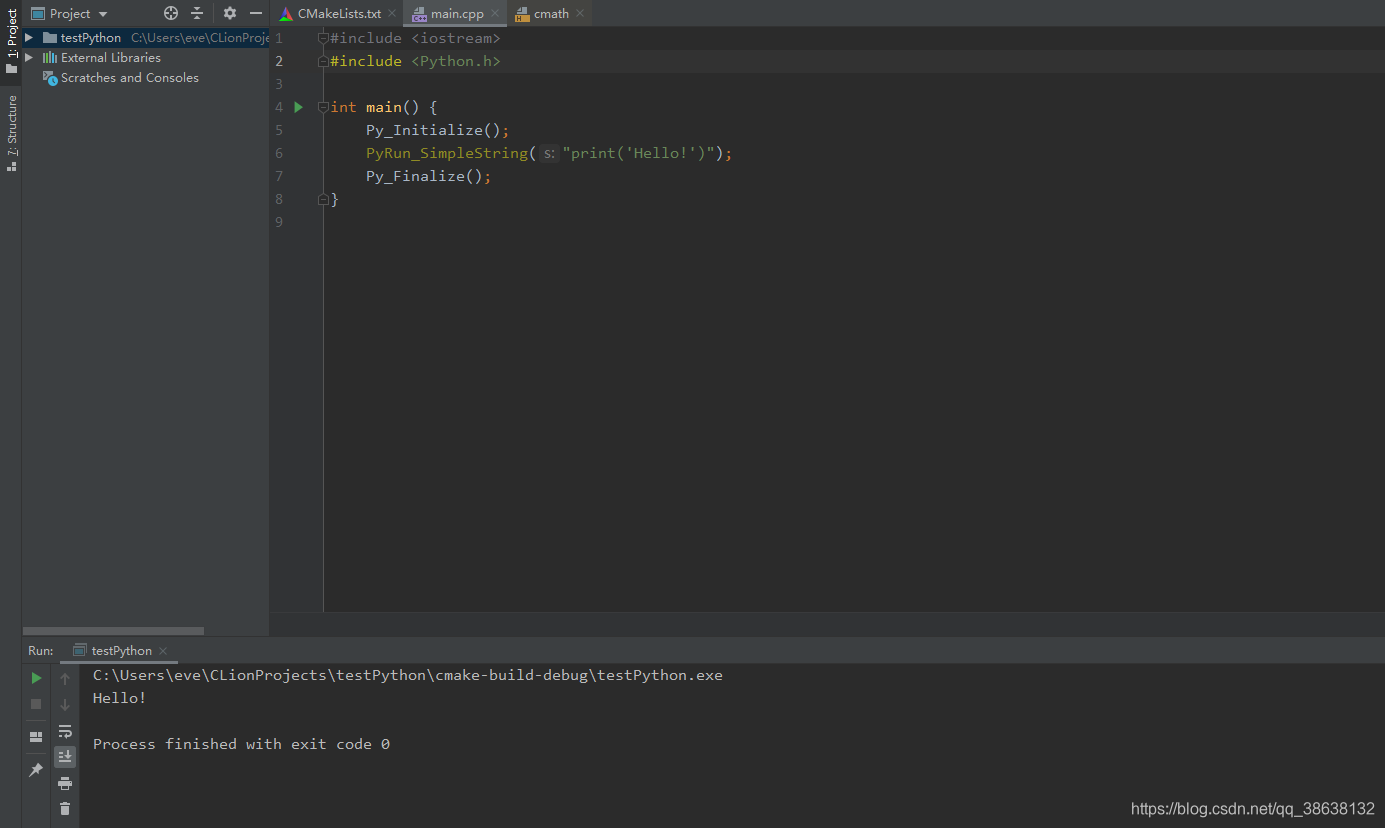Switch to the CMakeLists.txt tab
The image size is (1385, 828).
[x=339, y=13]
